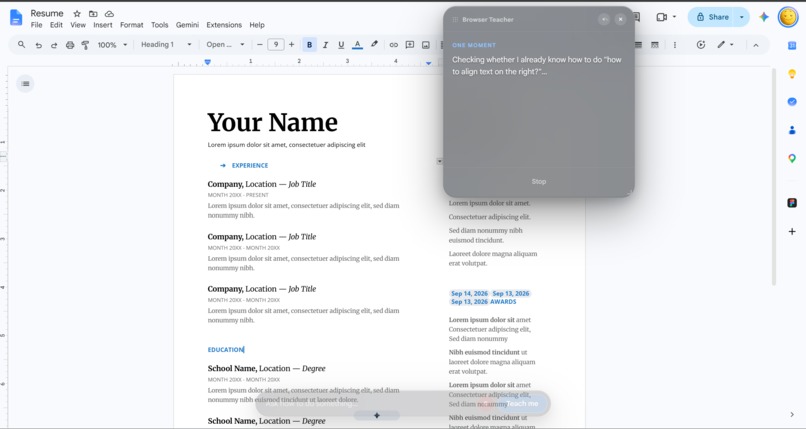Screen dimensions: 806x429
Task: Hide the menus with the up chevron
Action: pos(756,45)
